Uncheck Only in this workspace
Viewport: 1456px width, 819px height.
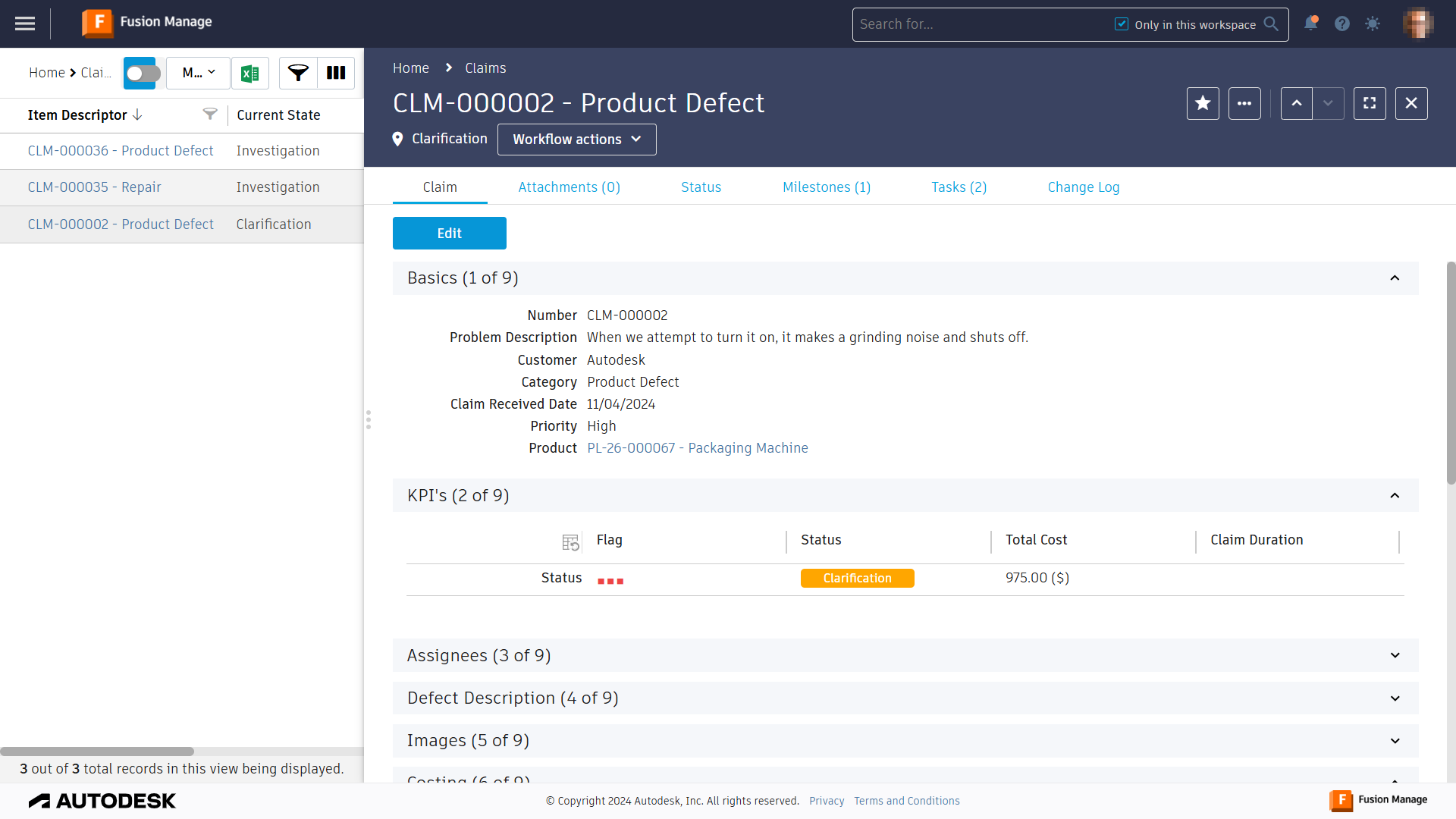tap(1122, 24)
